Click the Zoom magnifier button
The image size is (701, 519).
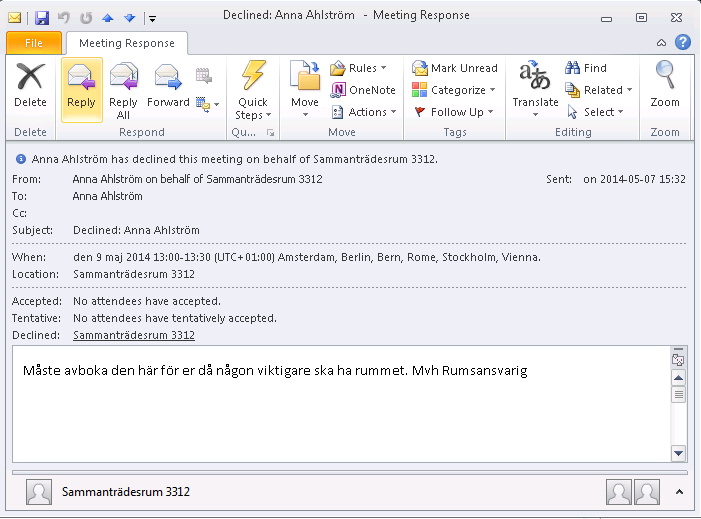click(x=665, y=84)
